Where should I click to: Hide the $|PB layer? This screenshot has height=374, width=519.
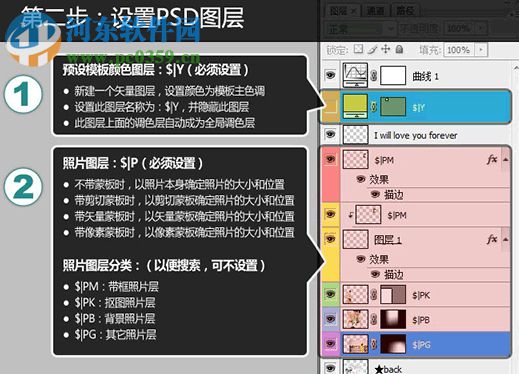click(330, 319)
